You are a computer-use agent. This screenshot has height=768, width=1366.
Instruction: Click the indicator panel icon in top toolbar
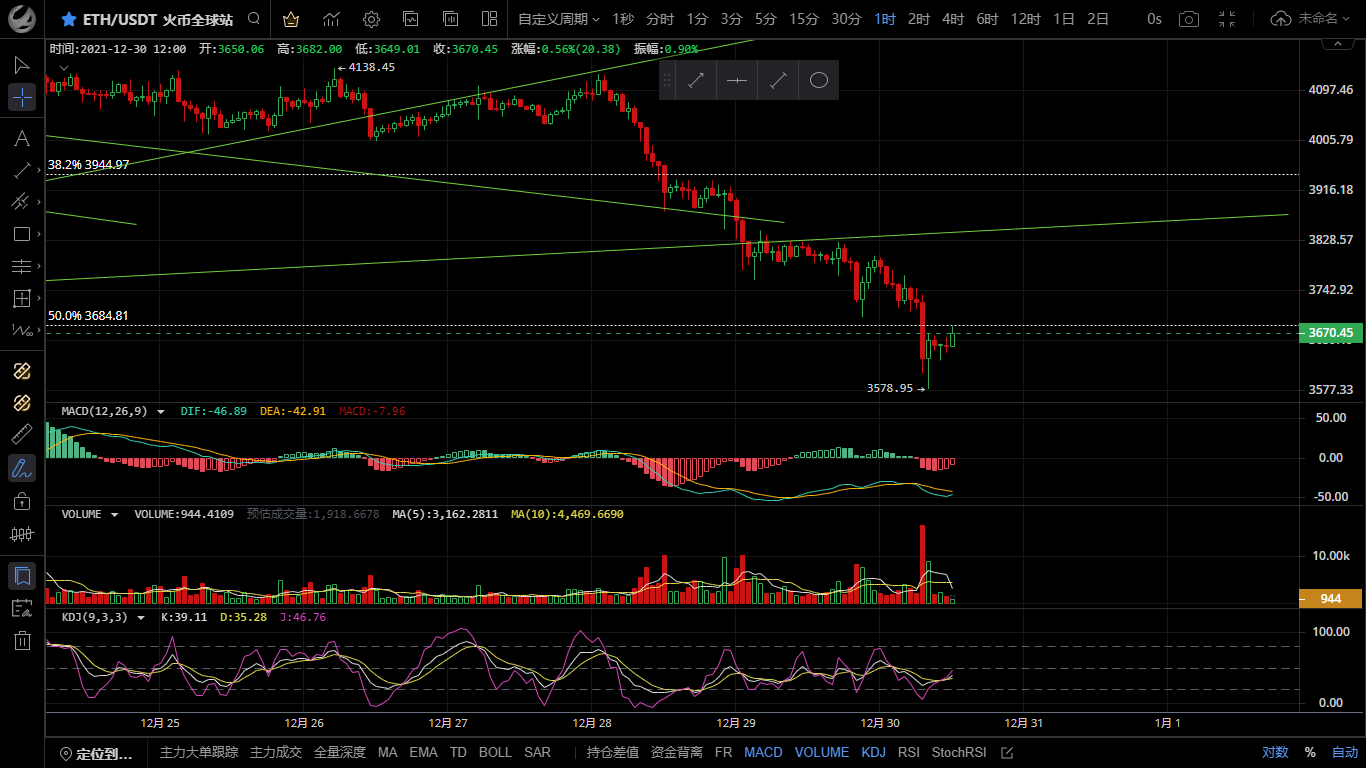tap(411, 19)
